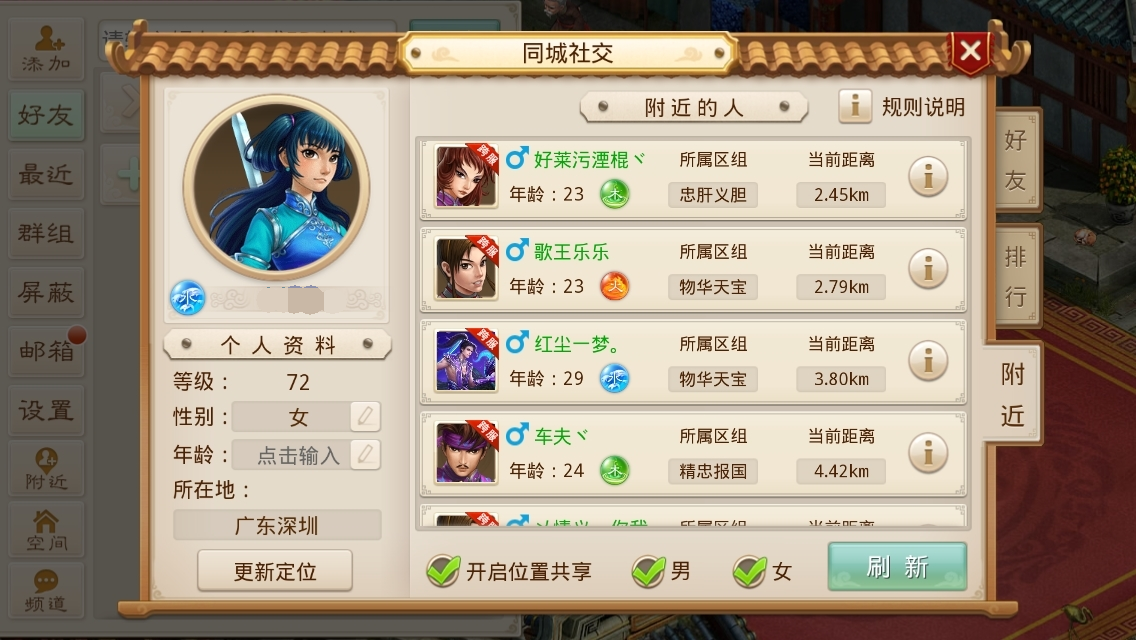The image size is (1136, 640).
Task: Open info for player 歌王乐乐
Action: (928, 269)
